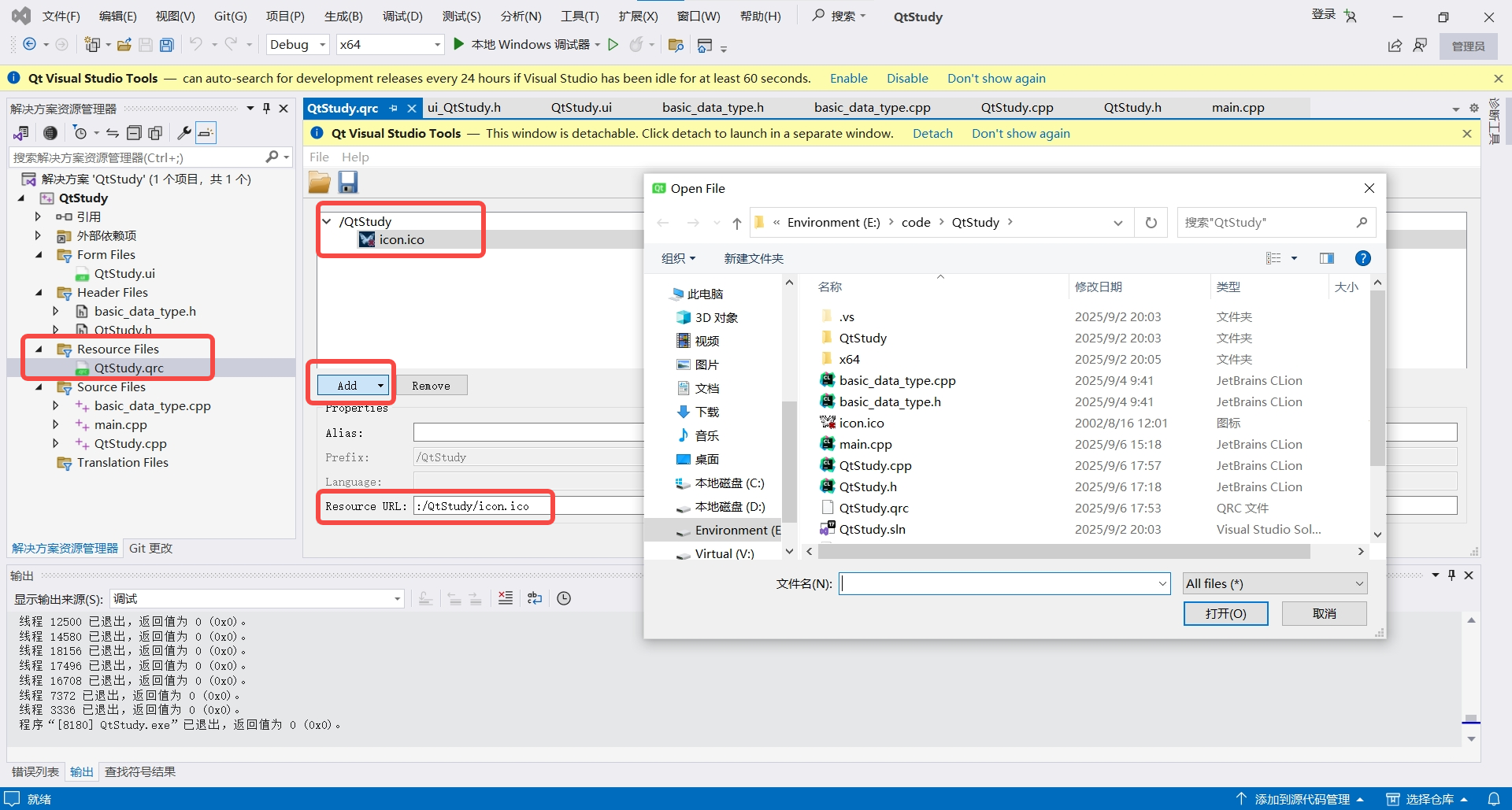This screenshot has height=810, width=1512.
Task: Click the Show All Files icon
Action: click(155, 133)
